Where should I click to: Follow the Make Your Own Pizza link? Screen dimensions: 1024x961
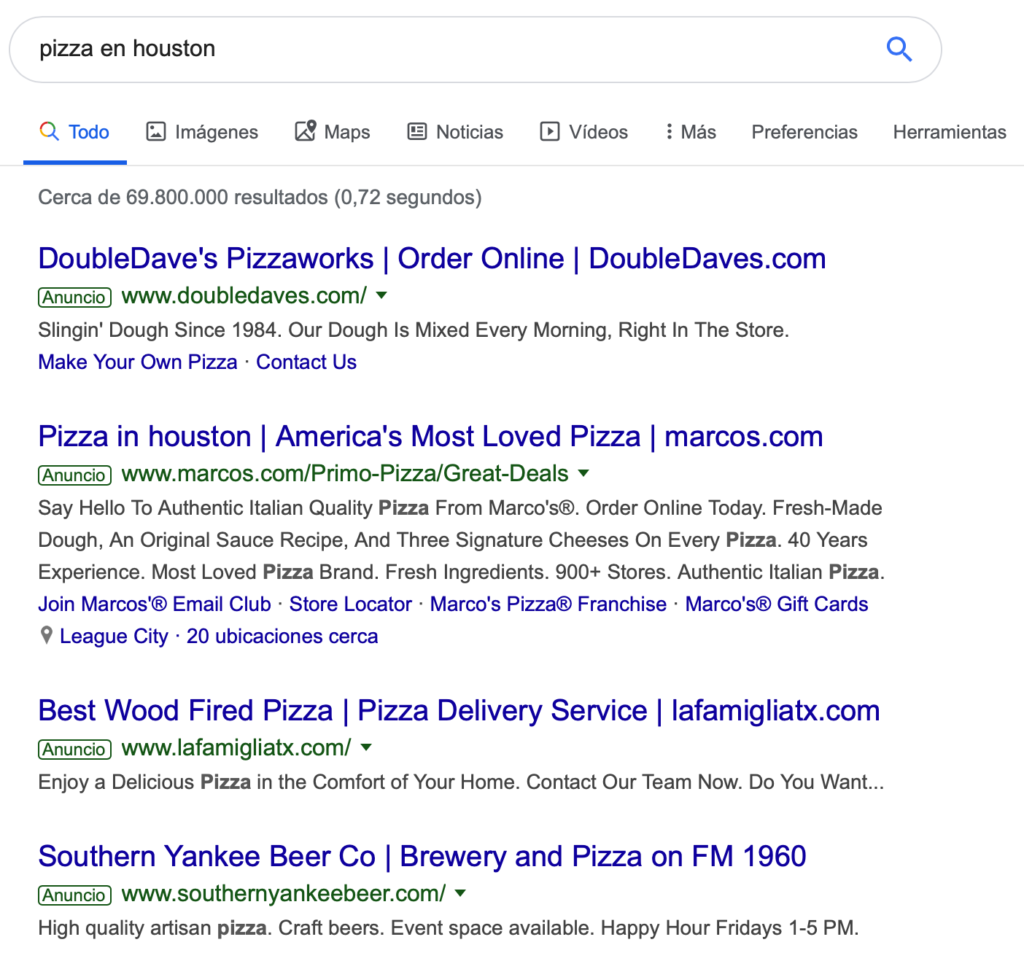click(x=138, y=362)
